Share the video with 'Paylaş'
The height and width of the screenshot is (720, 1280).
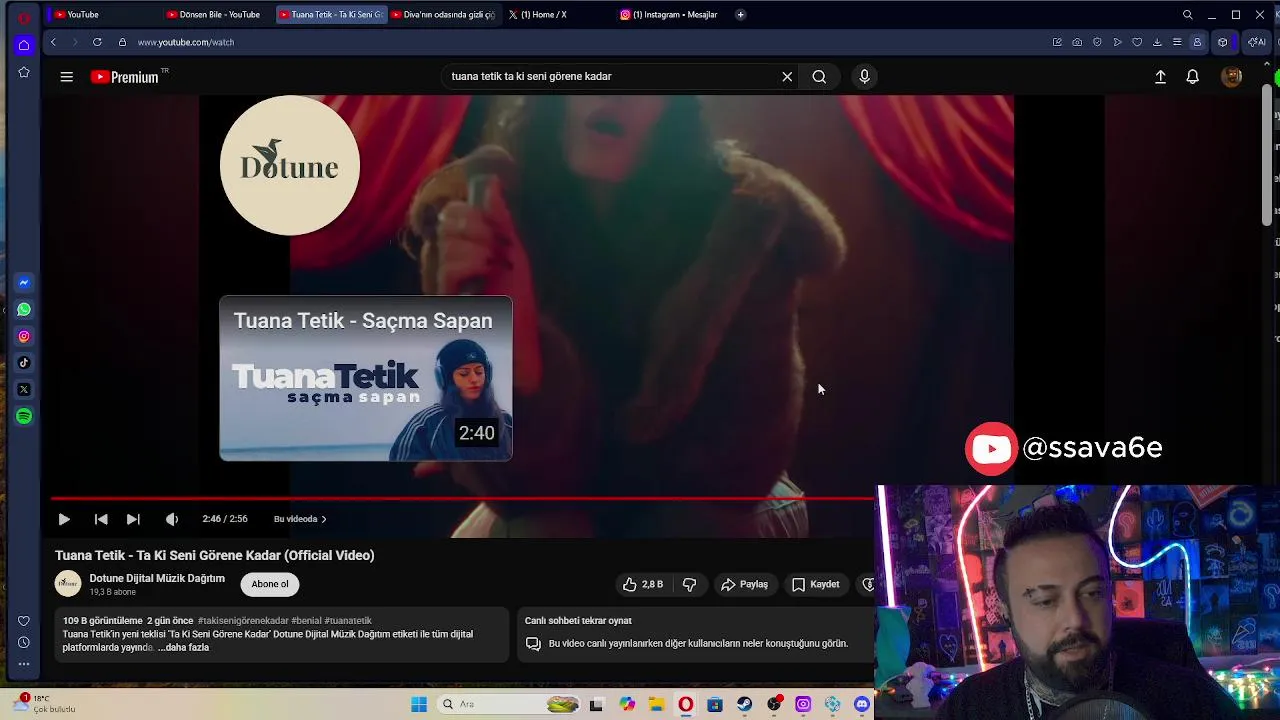tap(745, 584)
